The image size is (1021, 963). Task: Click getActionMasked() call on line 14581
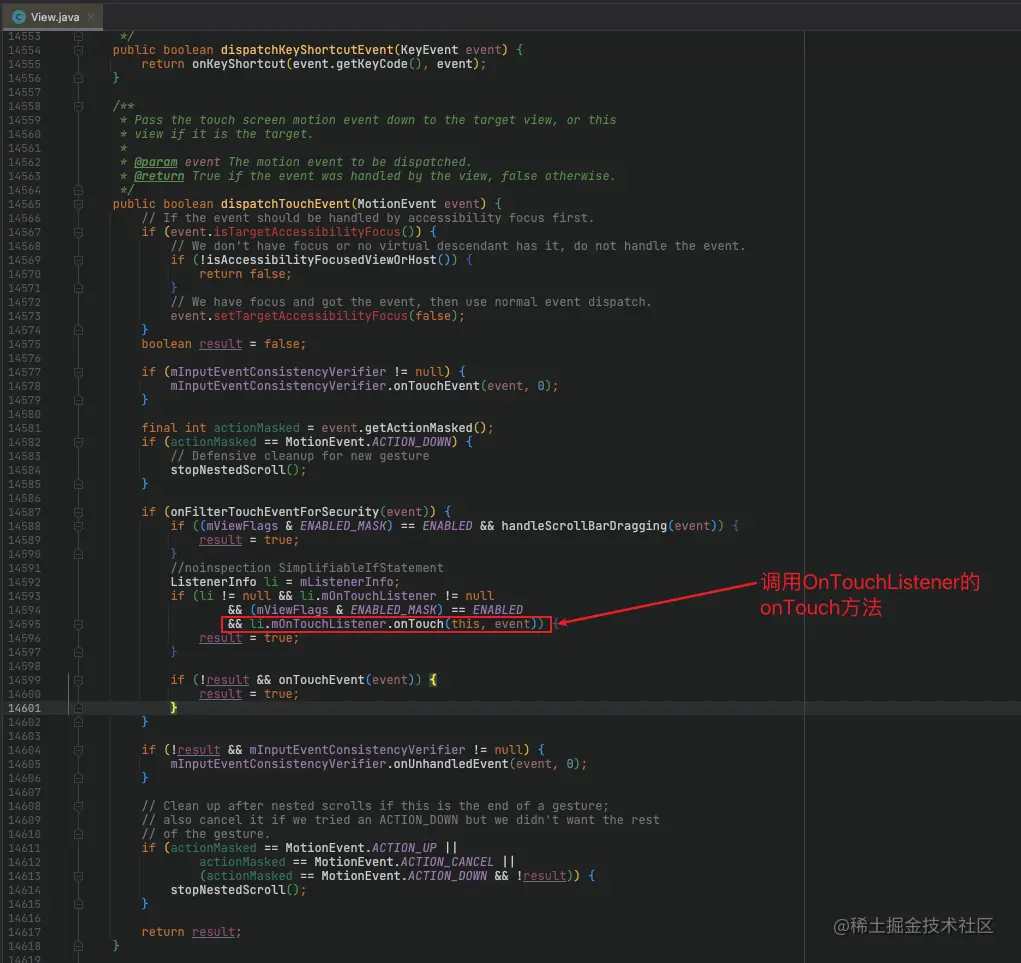tap(425, 428)
